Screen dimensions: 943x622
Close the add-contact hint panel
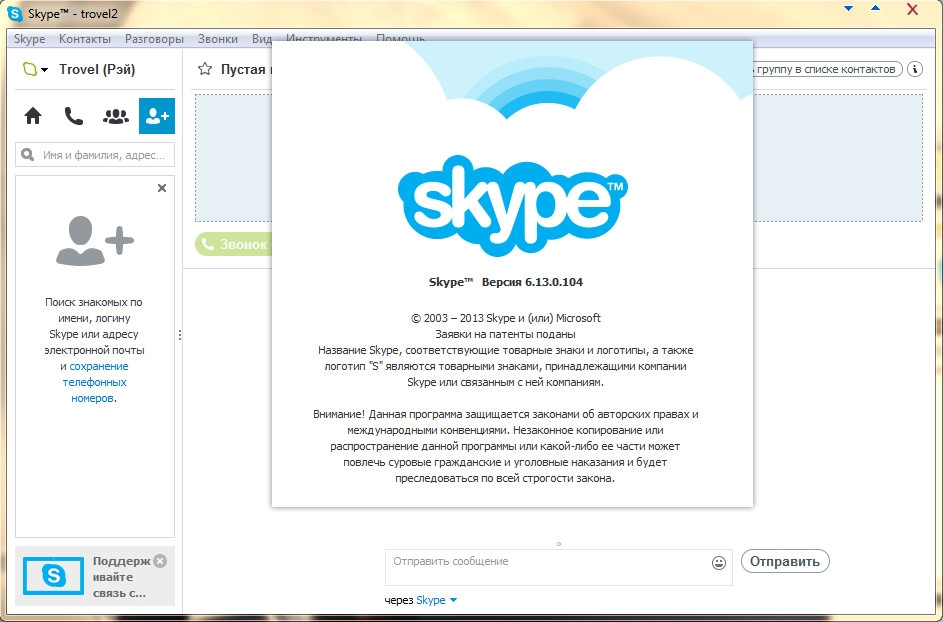pyautogui.click(x=162, y=188)
